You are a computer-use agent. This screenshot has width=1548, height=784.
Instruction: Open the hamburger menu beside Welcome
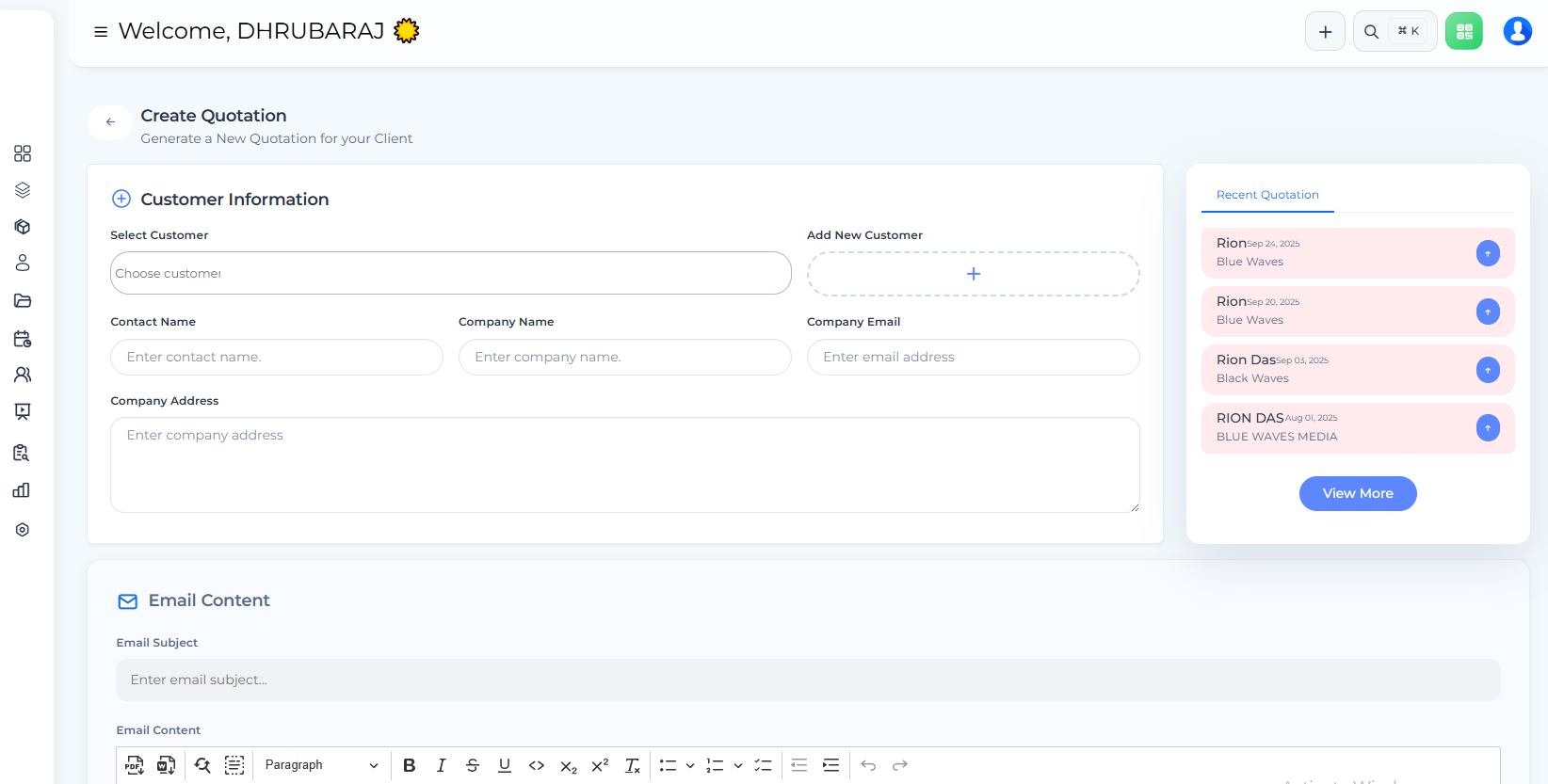(x=101, y=32)
